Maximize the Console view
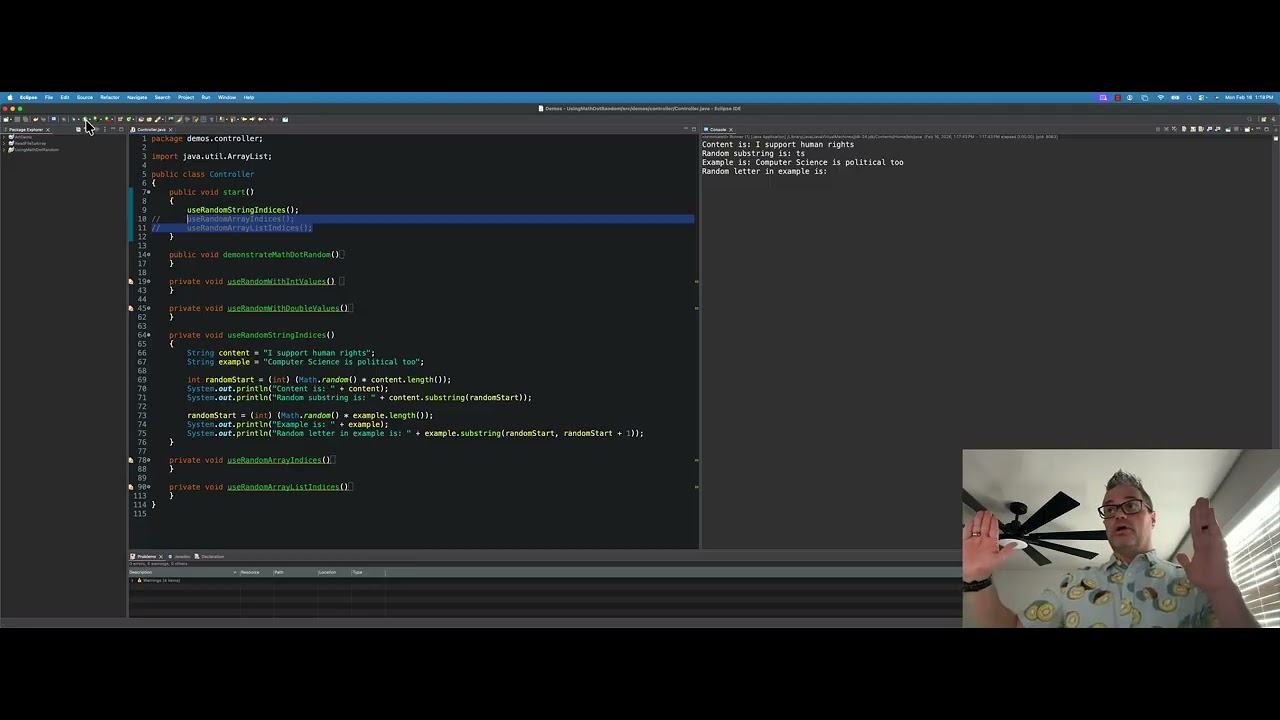This screenshot has width=1280, height=720. coord(1266,129)
